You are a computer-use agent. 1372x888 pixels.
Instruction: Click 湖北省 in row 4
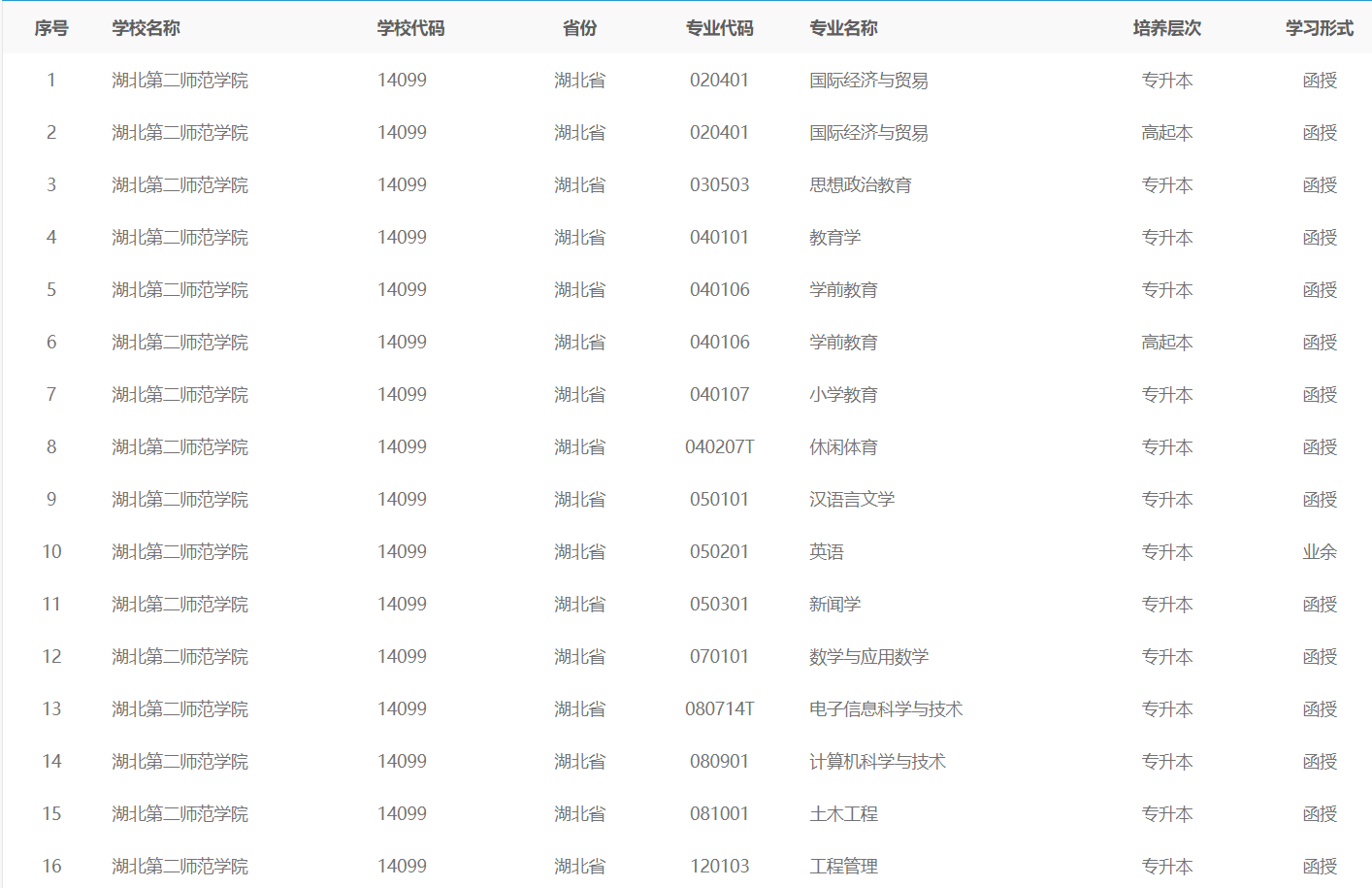(579, 238)
